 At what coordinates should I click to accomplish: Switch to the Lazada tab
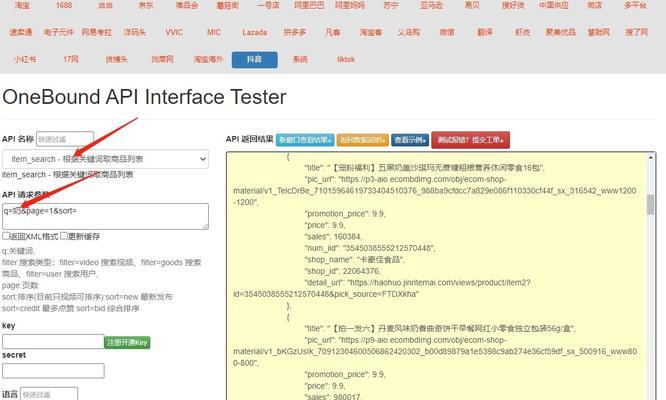point(254,32)
